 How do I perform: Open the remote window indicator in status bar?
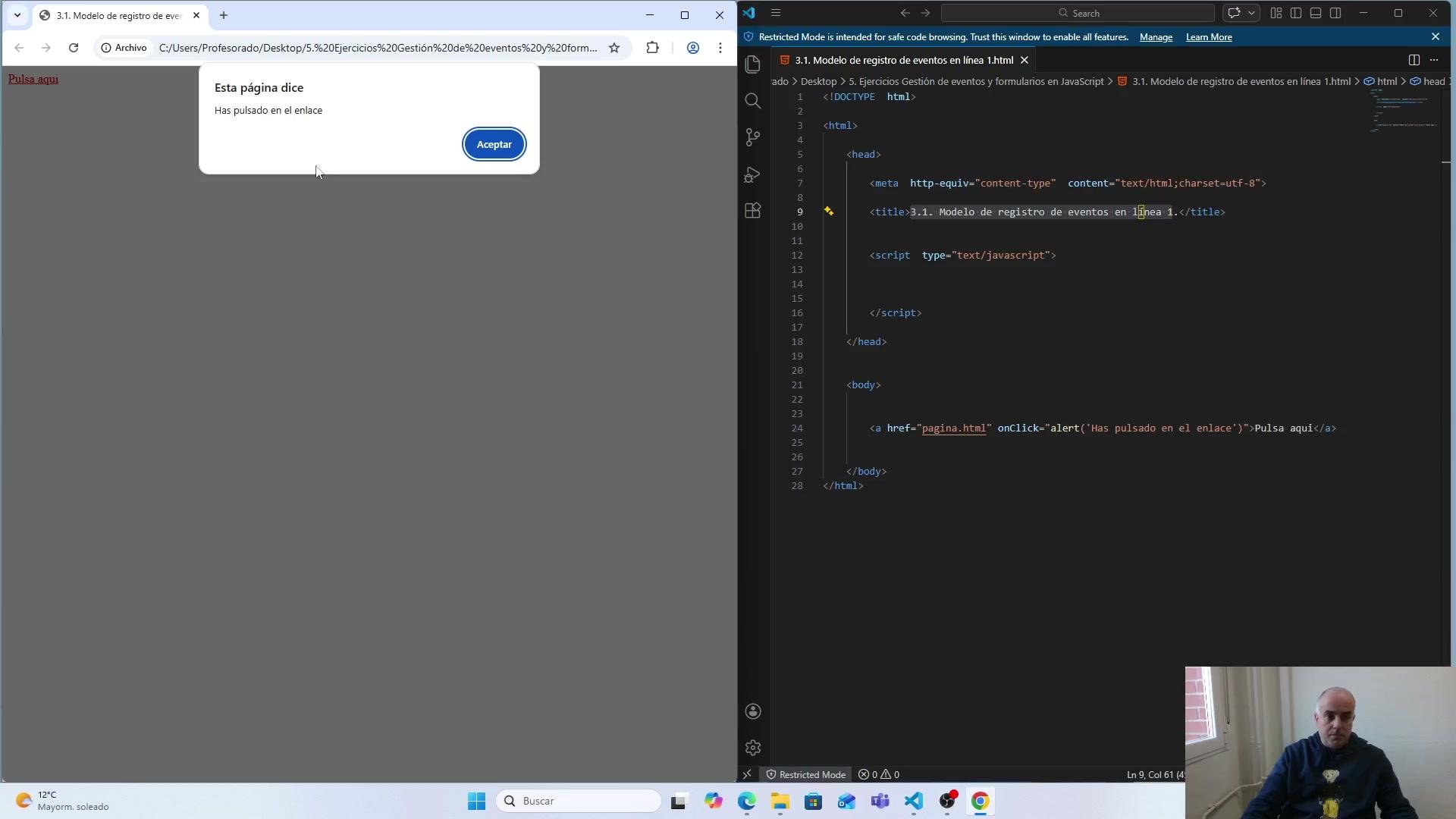coord(747,774)
